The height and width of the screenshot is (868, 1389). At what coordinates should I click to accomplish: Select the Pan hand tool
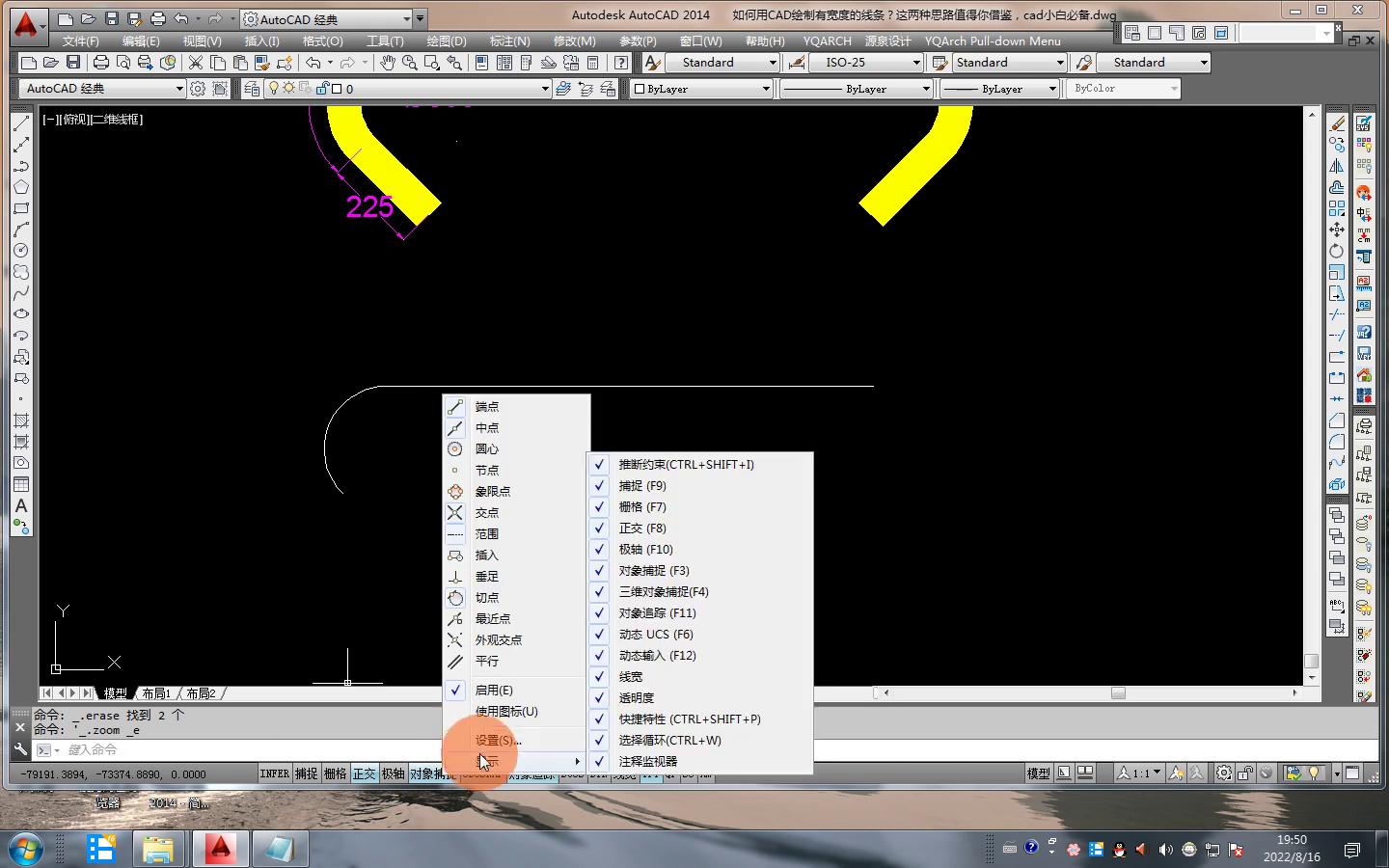[387, 63]
